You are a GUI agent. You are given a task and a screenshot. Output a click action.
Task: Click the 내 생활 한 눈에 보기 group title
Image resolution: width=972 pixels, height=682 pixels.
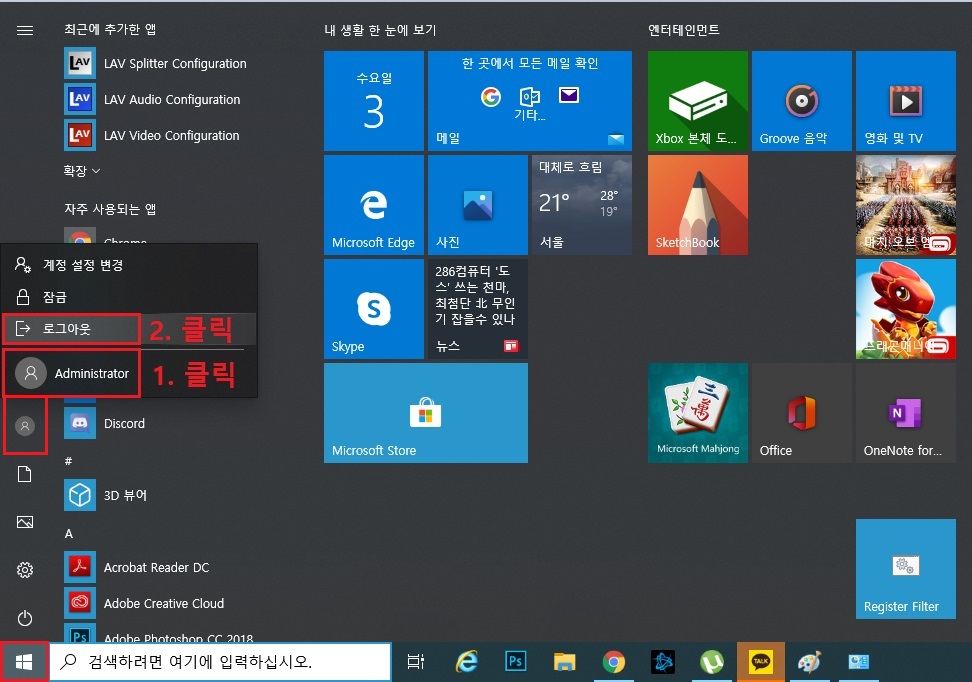381,30
